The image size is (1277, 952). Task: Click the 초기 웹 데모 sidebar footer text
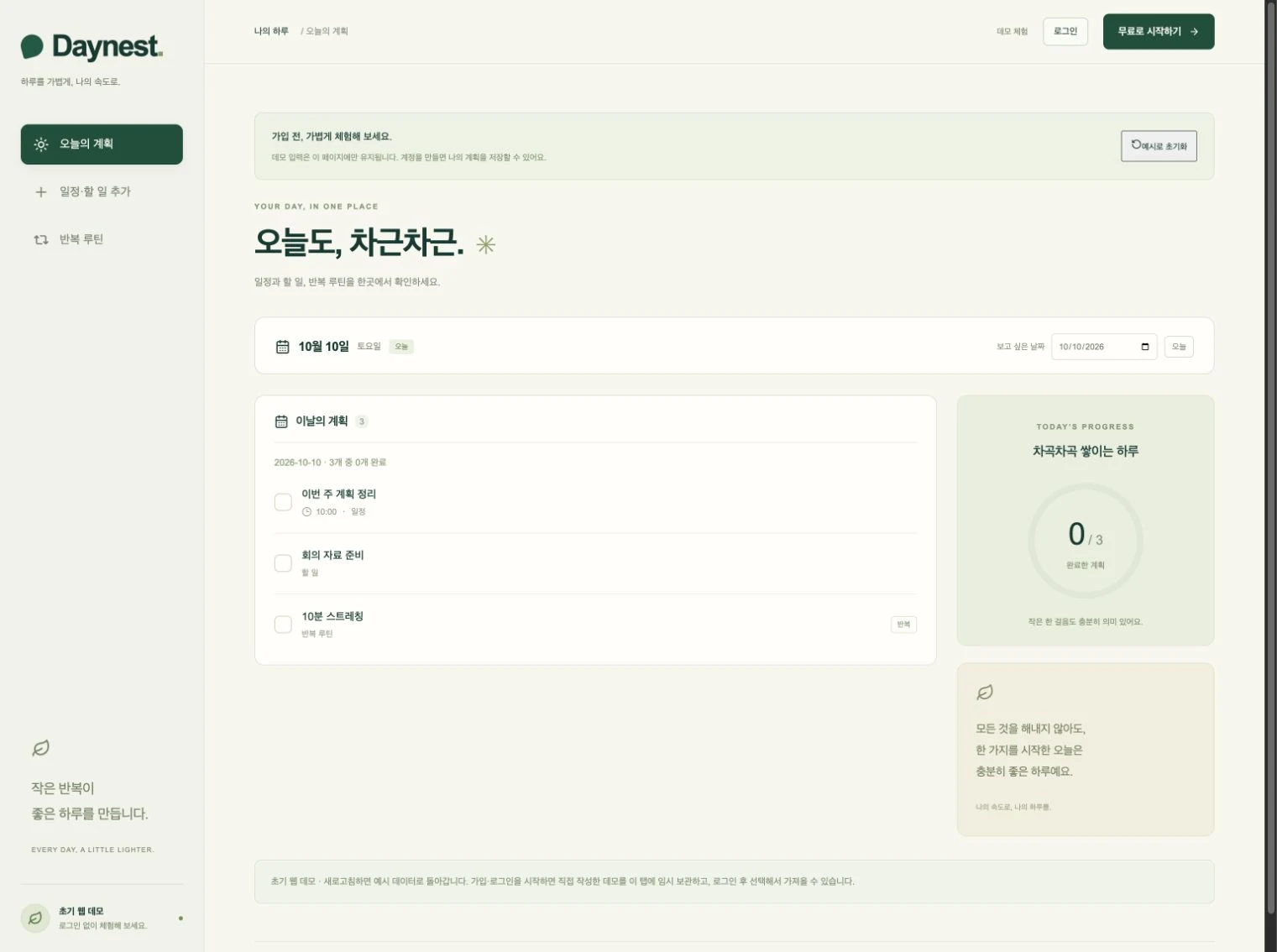click(81, 912)
